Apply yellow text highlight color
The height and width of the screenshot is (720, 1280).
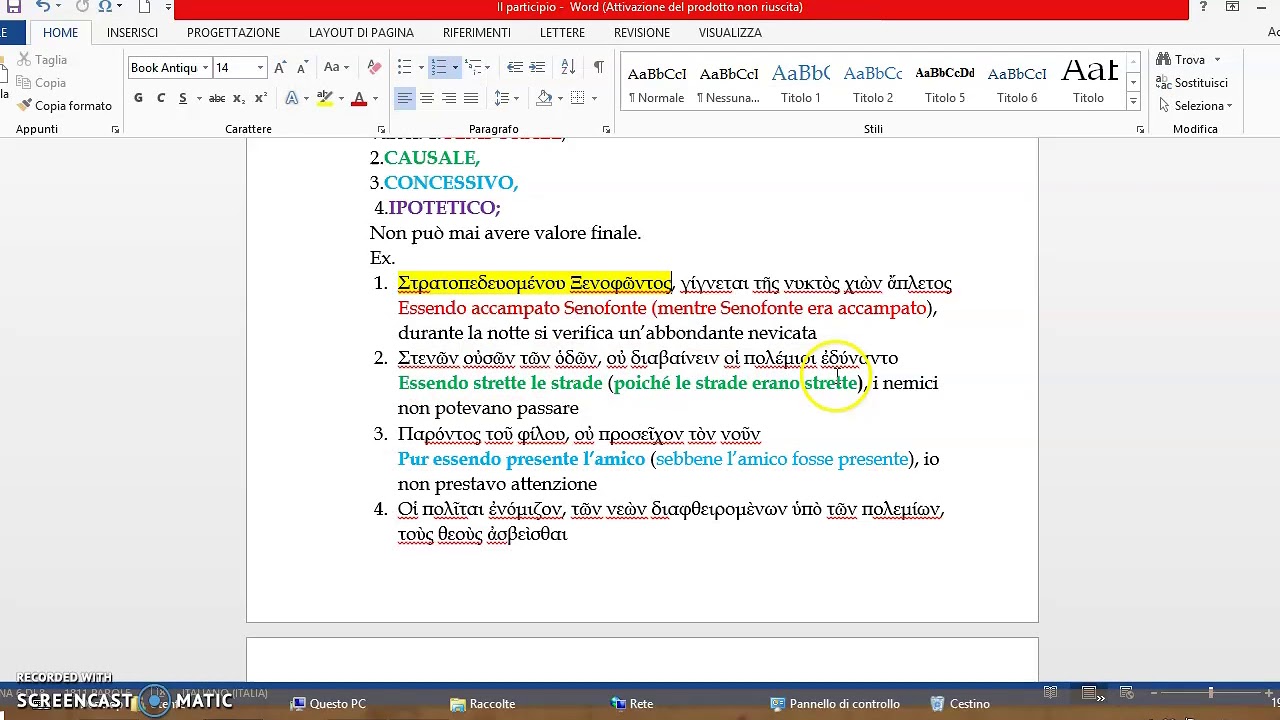[x=324, y=98]
